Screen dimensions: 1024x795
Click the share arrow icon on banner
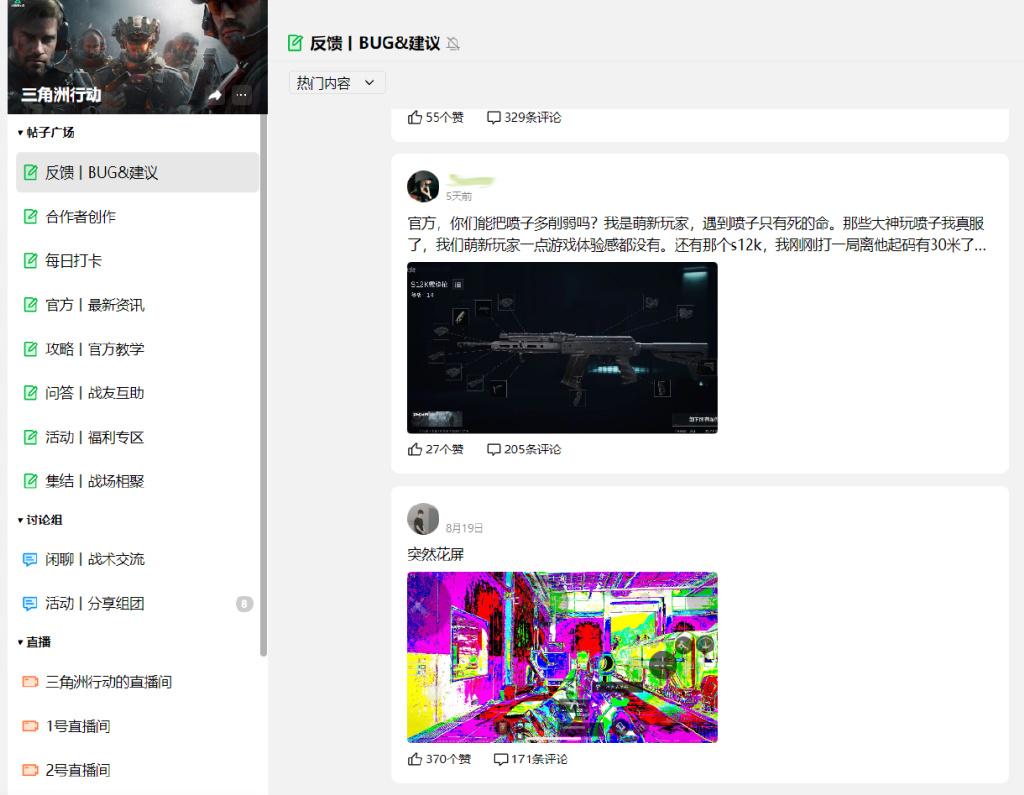tap(214, 95)
